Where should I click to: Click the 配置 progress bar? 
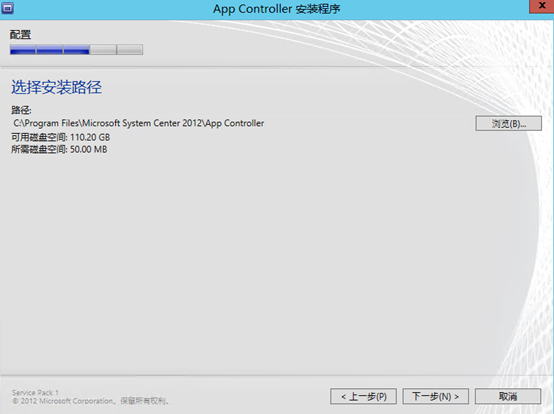(76, 49)
